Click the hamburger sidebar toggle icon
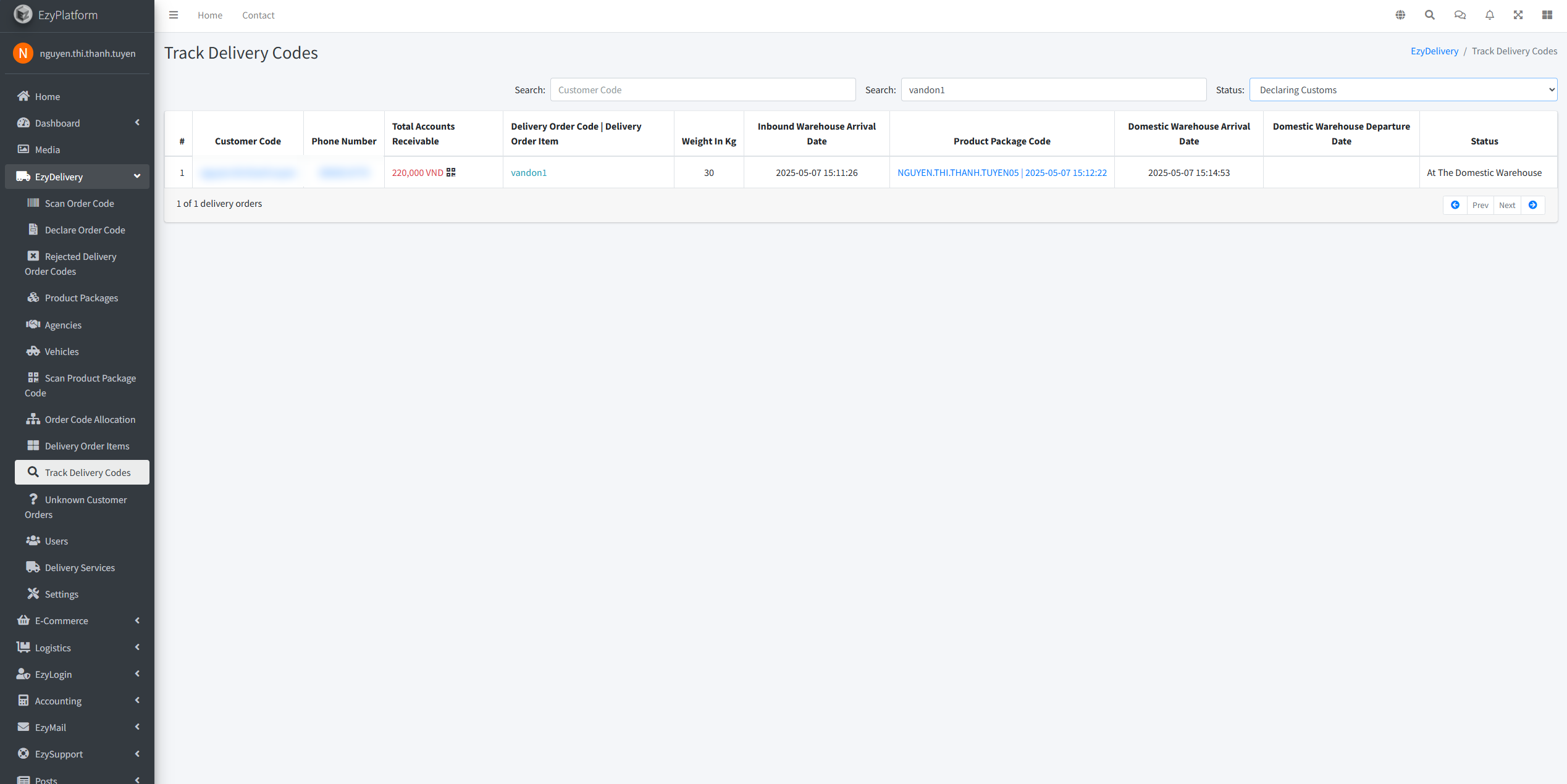Image resolution: width=1567 pixels, height=784 pixels. pos(174,15)
